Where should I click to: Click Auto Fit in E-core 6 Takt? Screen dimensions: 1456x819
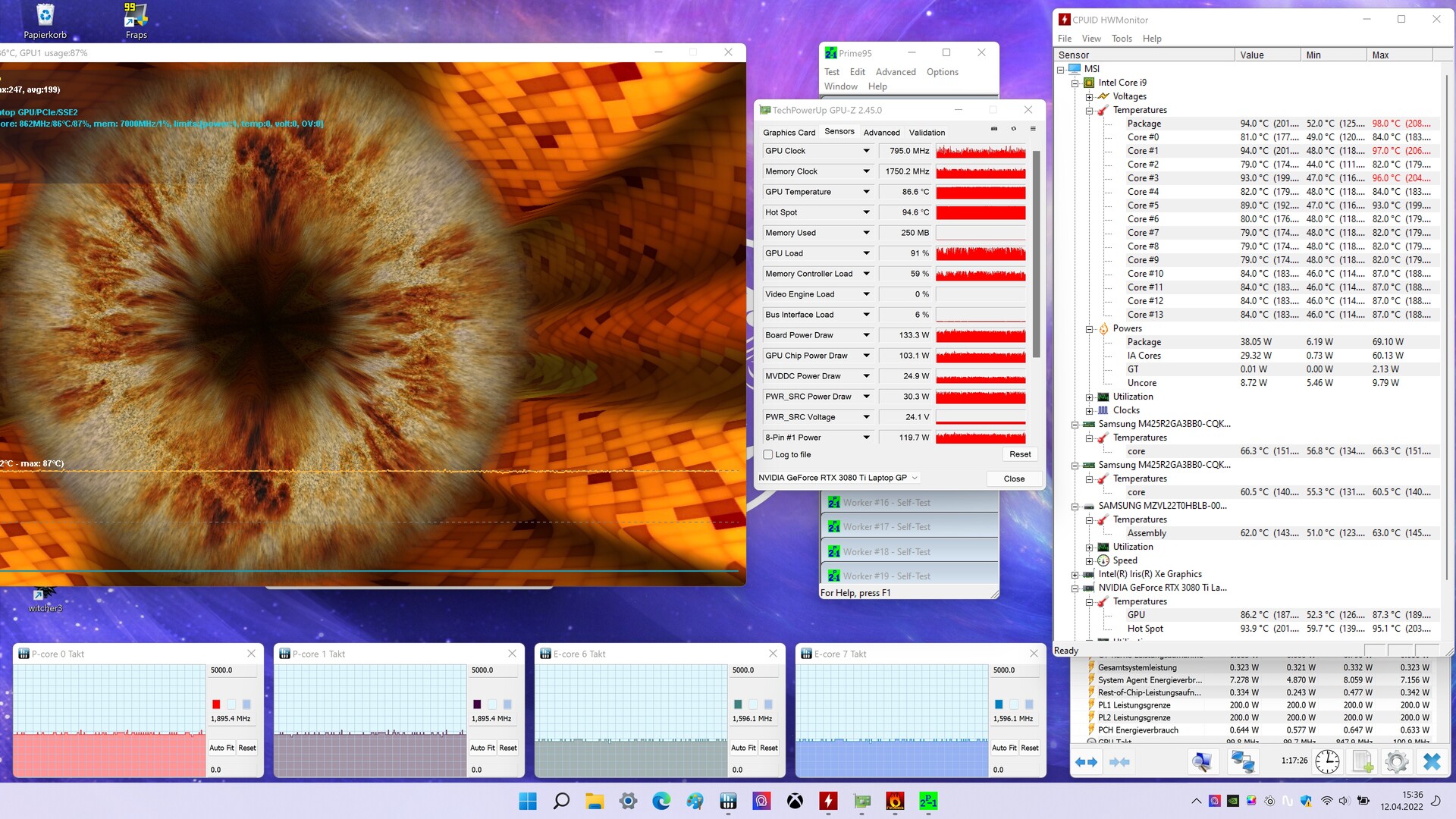743,748
